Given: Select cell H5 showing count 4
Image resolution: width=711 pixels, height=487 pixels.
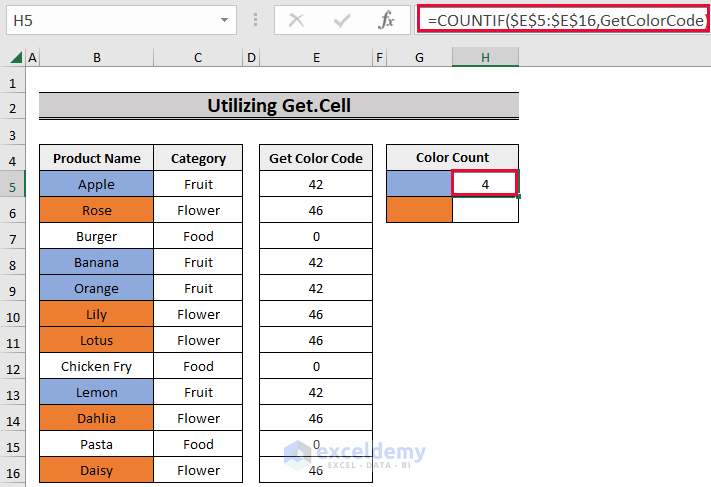Looking at the screenshot, I should tap(485, 184).
